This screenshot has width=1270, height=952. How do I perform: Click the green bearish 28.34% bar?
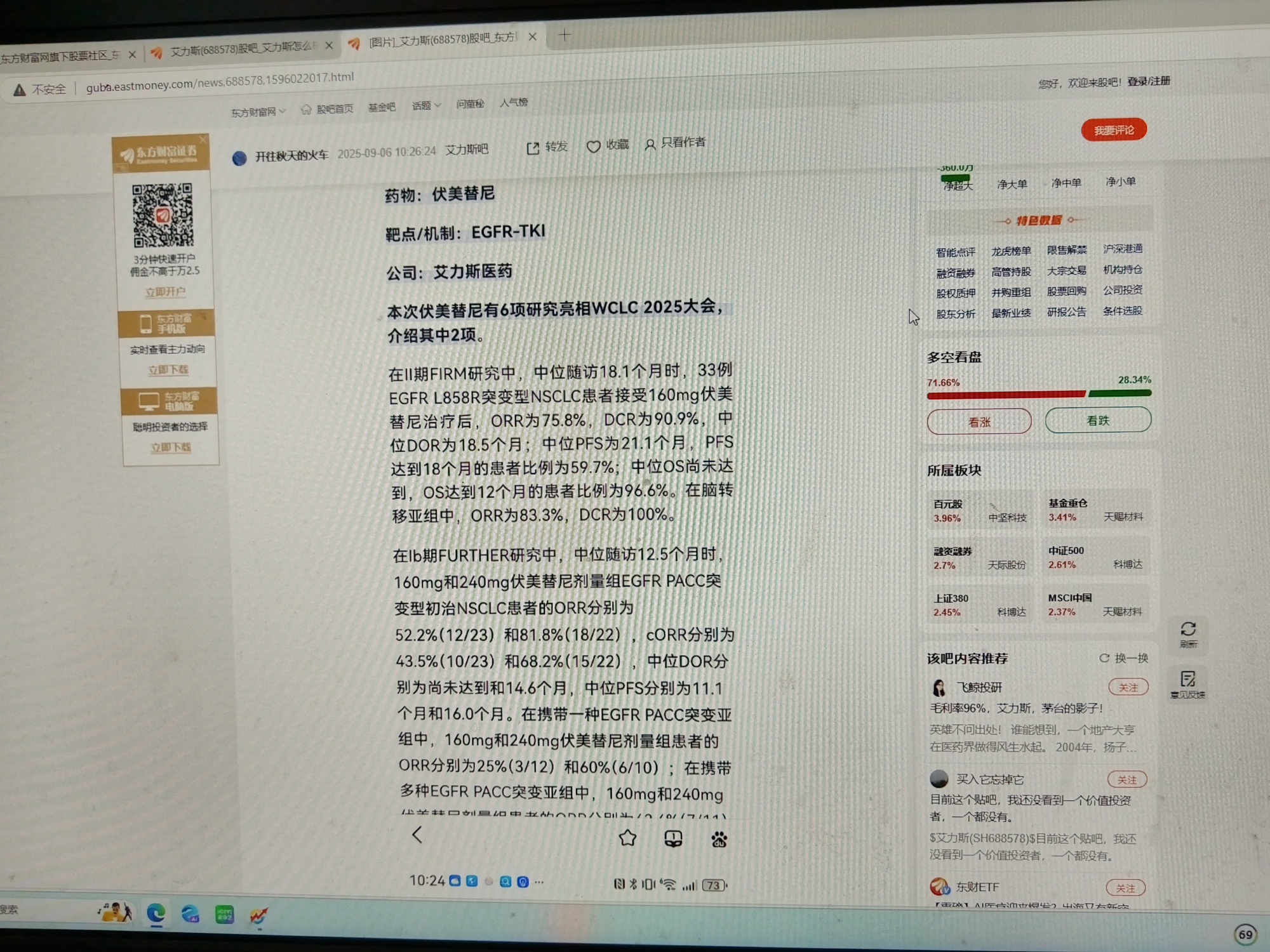1120,393
